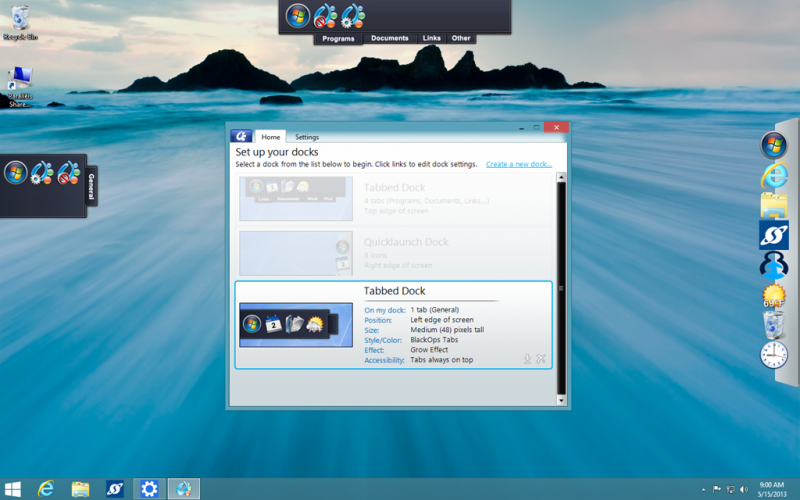The width and height of the screenshot is (800, 500).
Task: Click the Windows orb in the right-edge dock
Action: (773, 145)
